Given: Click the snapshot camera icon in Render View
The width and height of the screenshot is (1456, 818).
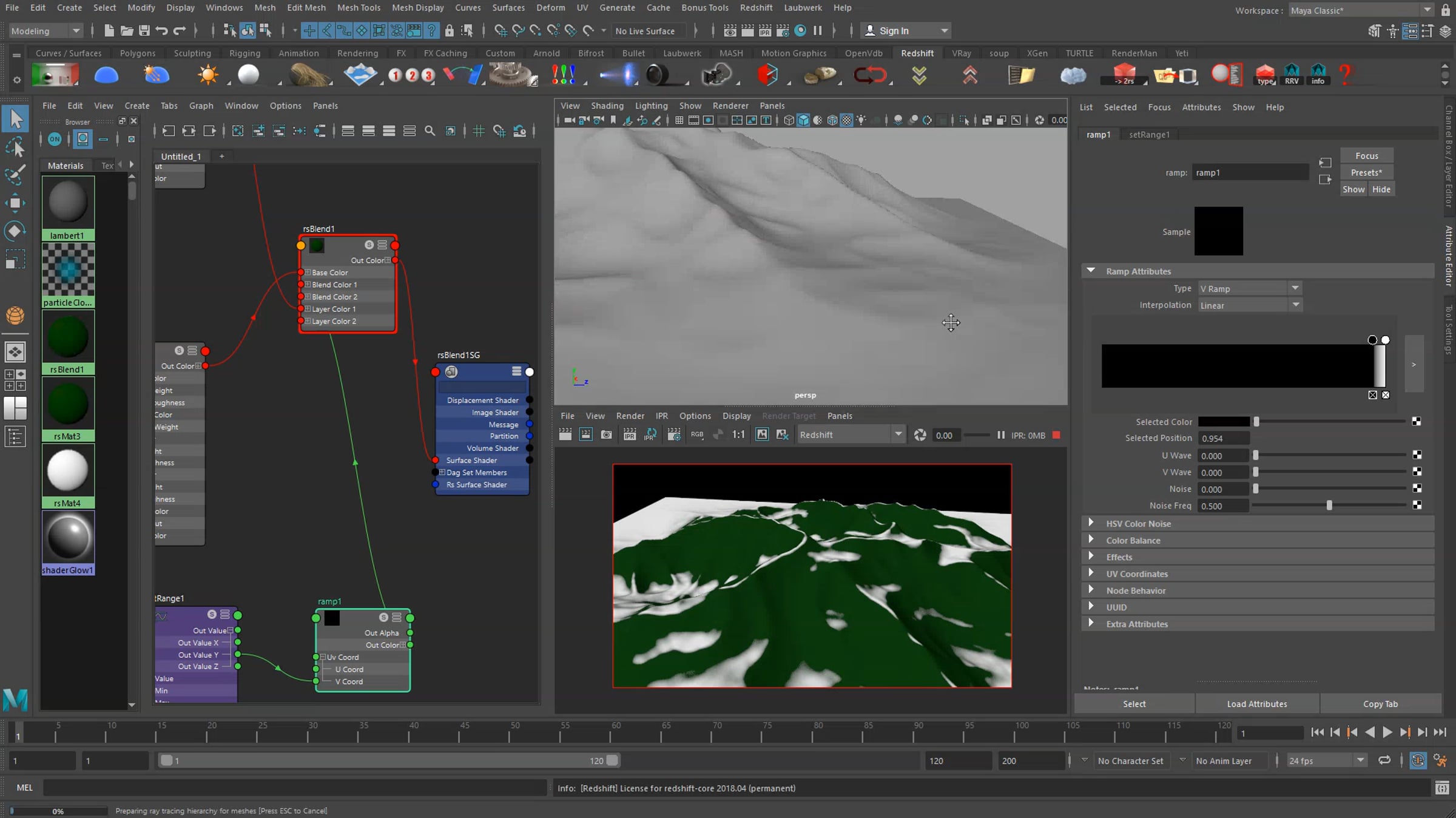Looking at the screenshot, I should 606,434.
